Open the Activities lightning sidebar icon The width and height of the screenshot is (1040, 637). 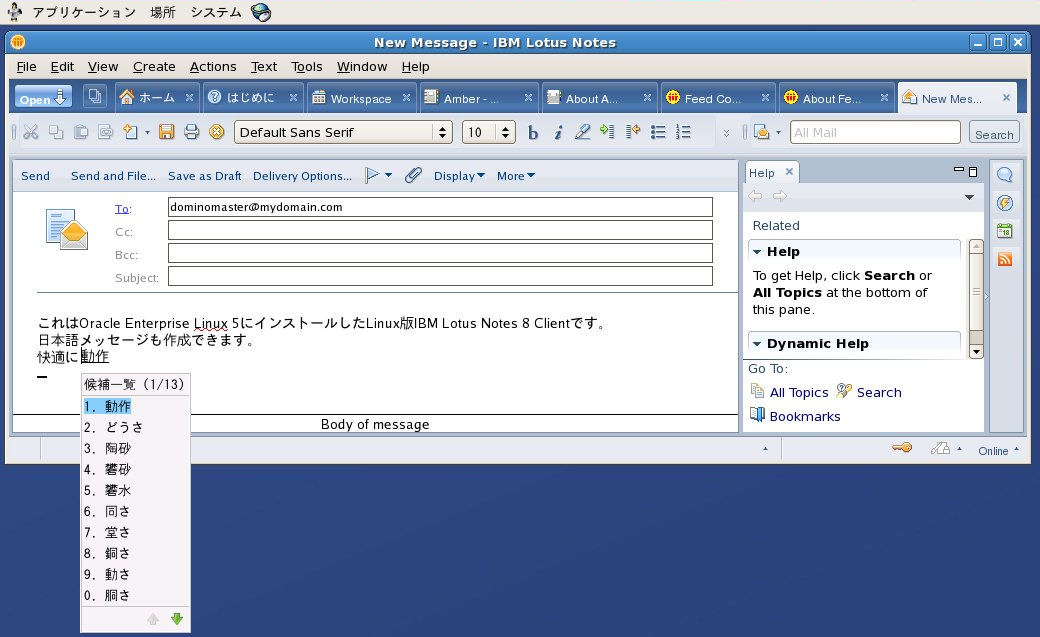point(1005,203)
